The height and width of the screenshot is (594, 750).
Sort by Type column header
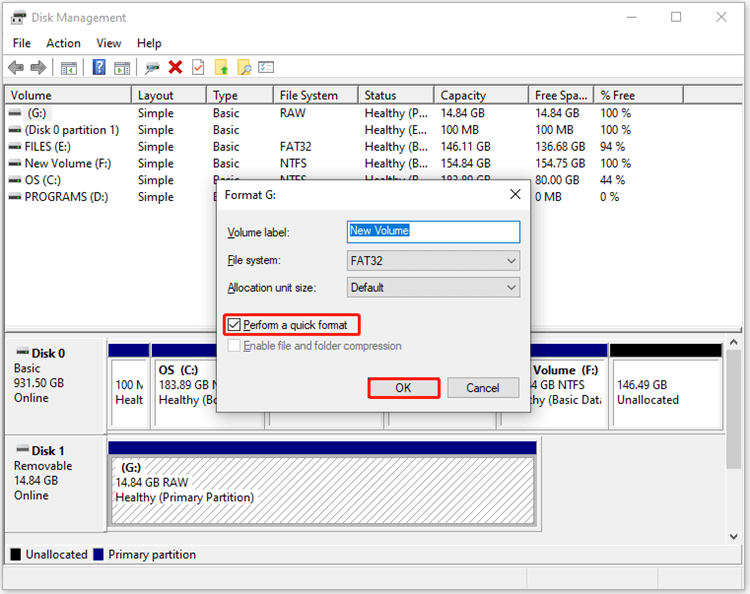click(240, 95)
